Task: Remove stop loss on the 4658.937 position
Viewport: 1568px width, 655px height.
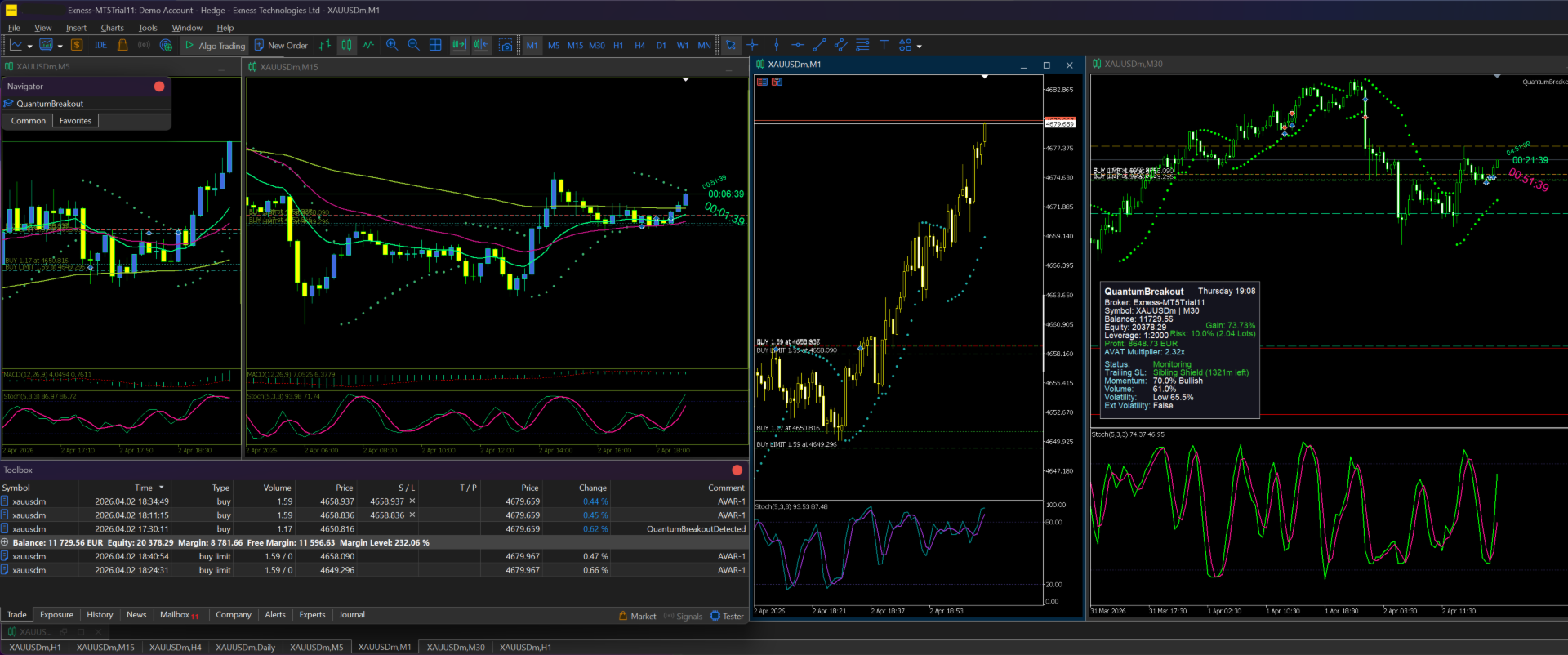Action: point(412,501)
